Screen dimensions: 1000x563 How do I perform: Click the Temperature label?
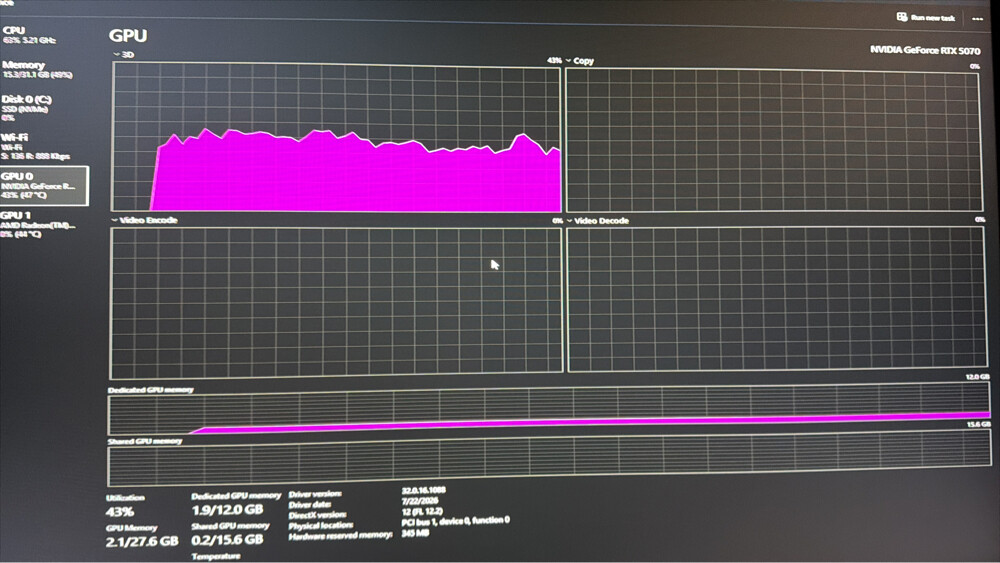[x=216, y=557]
